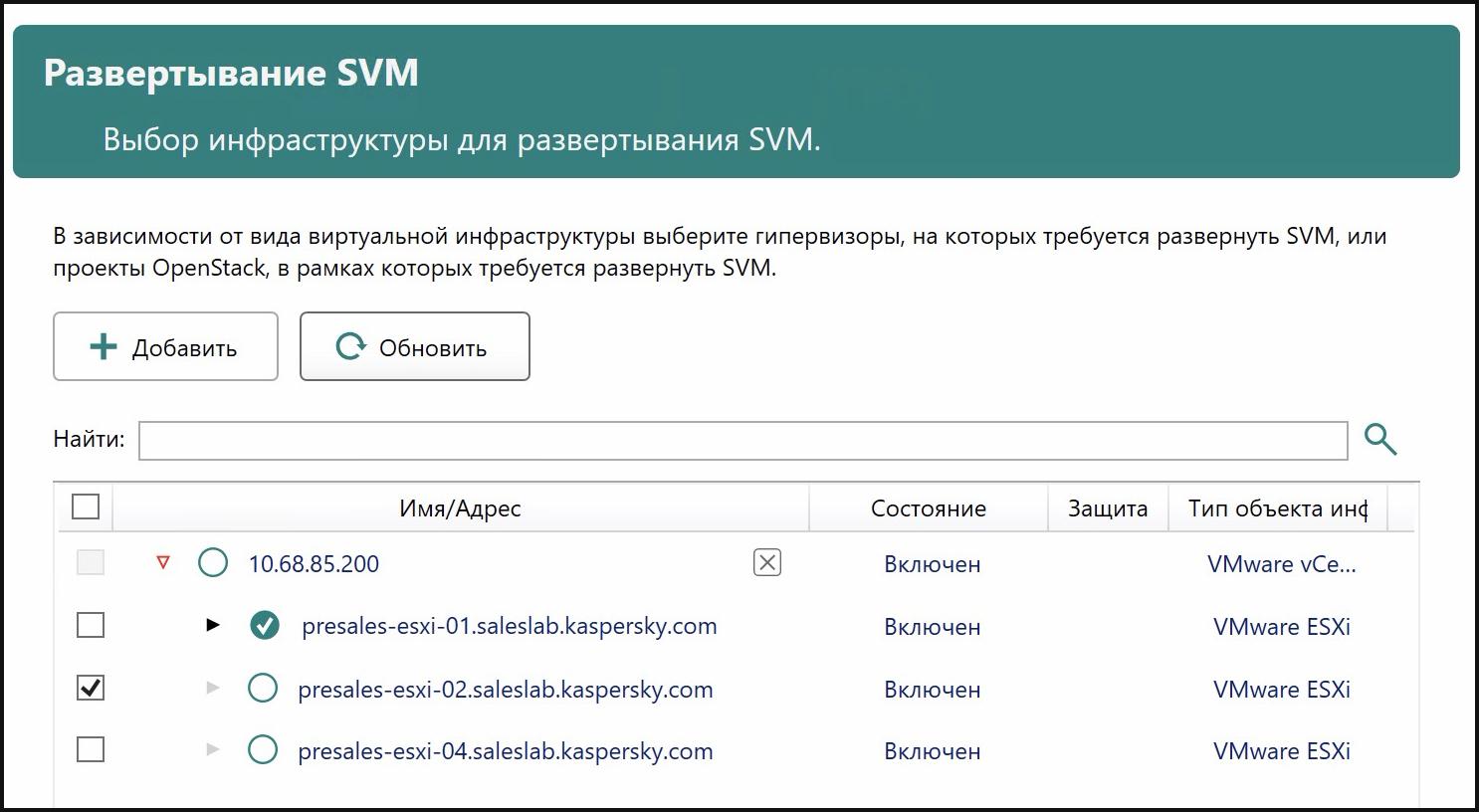Click the VMware vCe... type cell
The height and width of the screenshot is (812, 1479).
tap(1282, 564)
